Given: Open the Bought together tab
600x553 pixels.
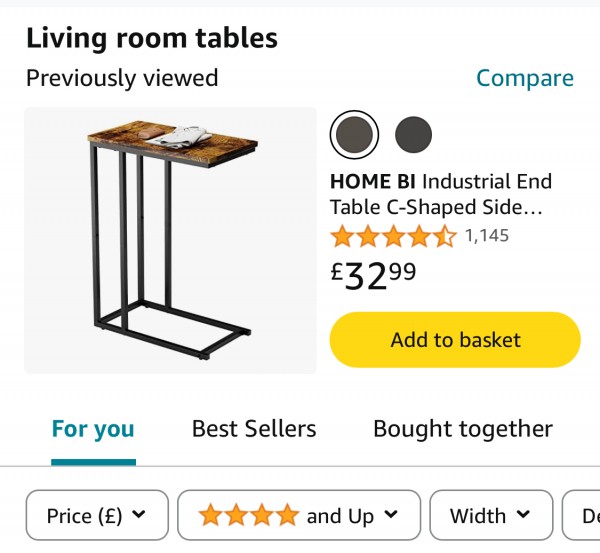Looking at the screenshot, I should point(463,429).
